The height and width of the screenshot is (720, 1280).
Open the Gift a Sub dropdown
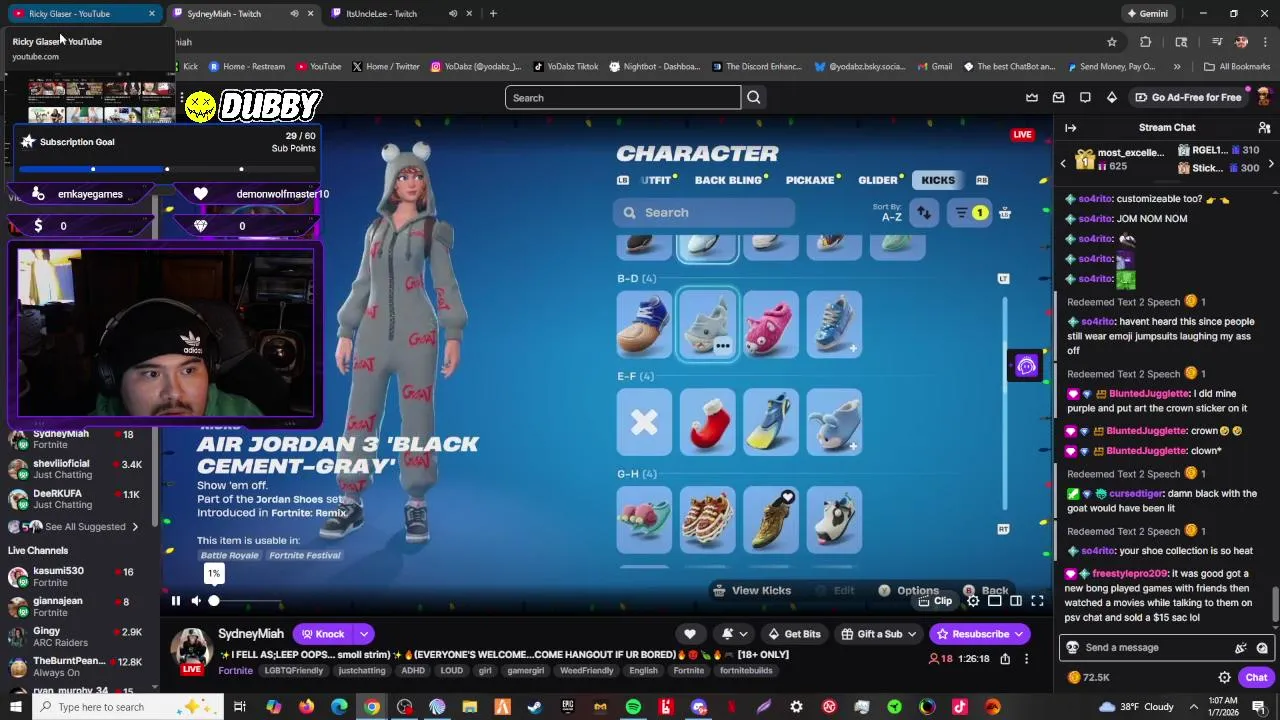879,634
